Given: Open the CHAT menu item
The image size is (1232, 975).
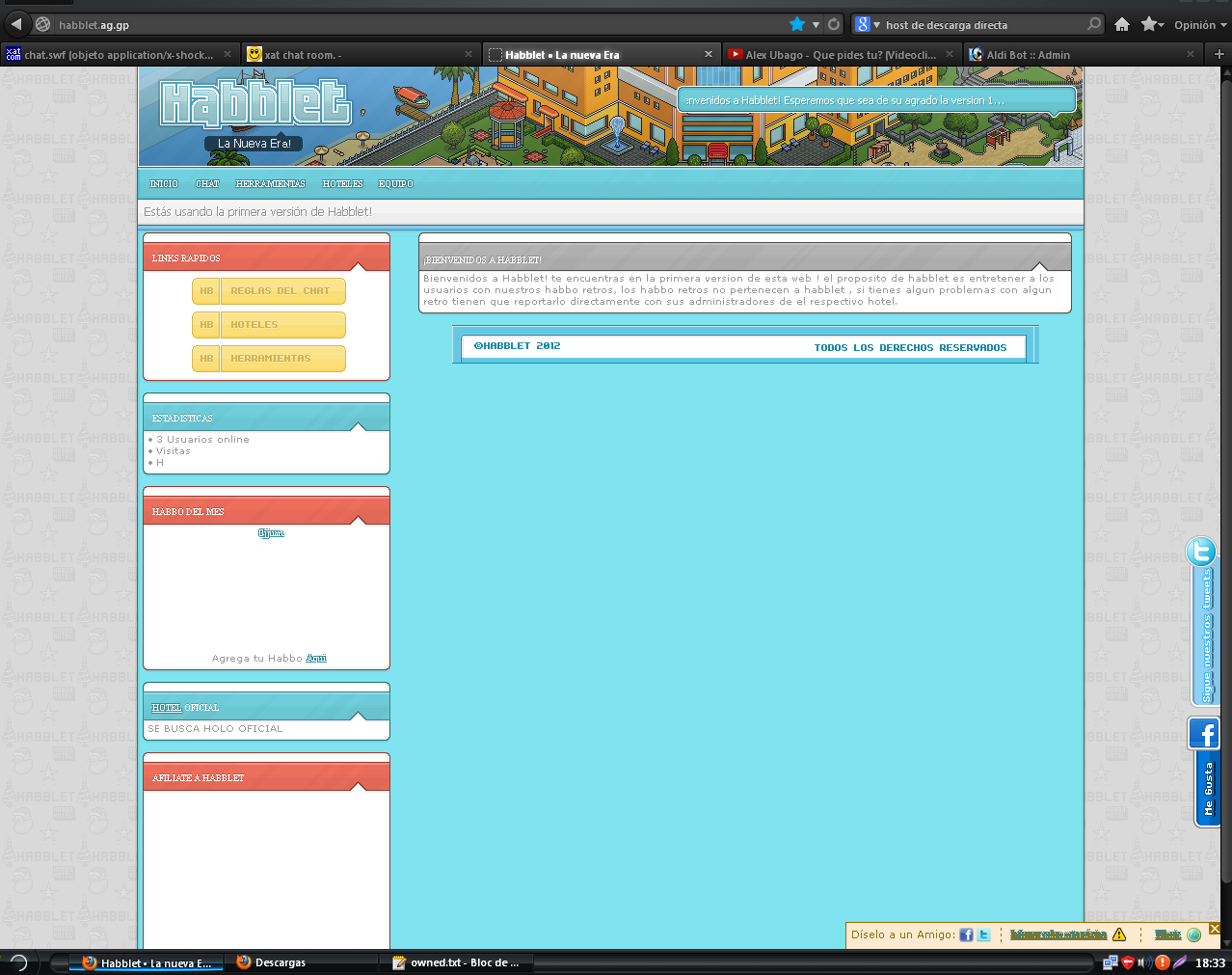Looking at the screenshot, I should click(x=207, y=183).
